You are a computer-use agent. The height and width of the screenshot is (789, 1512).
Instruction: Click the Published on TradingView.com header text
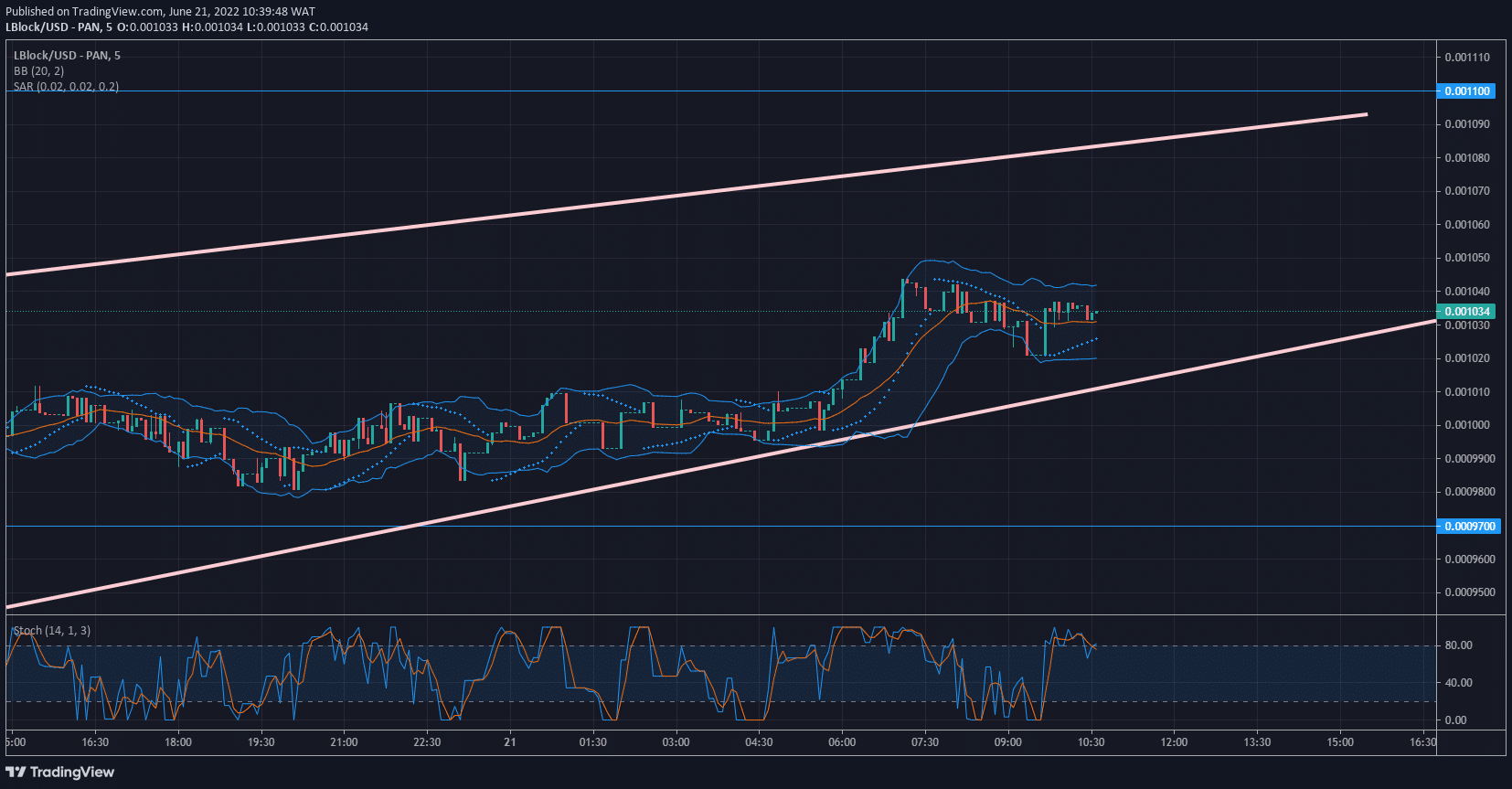click(x=160, y=12)
